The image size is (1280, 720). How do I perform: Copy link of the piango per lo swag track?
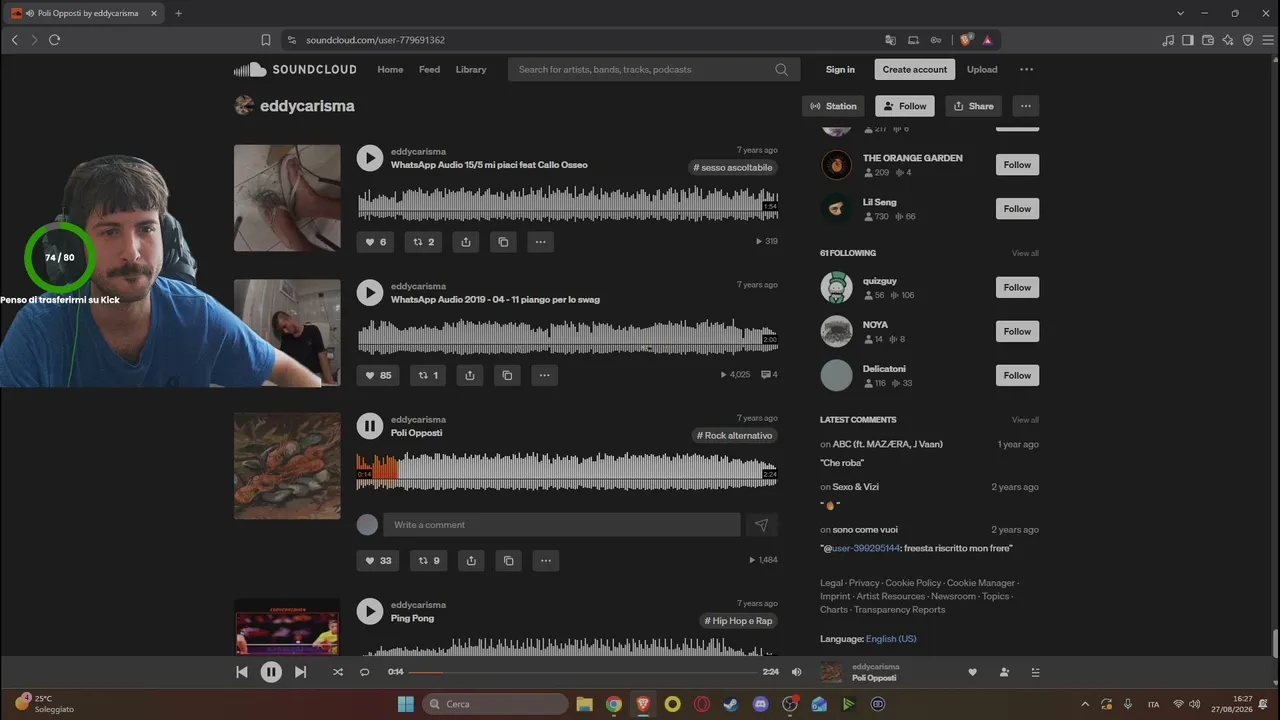(507, 375)
